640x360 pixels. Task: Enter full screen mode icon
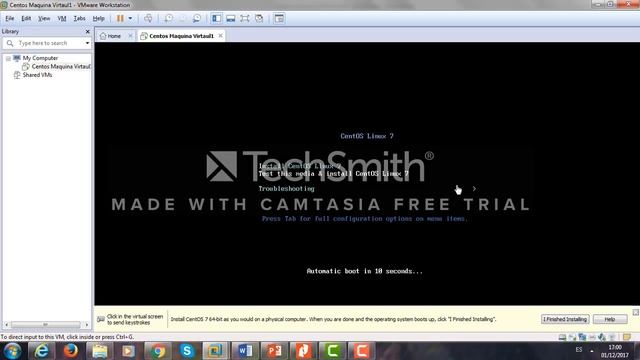click(244, 18)
